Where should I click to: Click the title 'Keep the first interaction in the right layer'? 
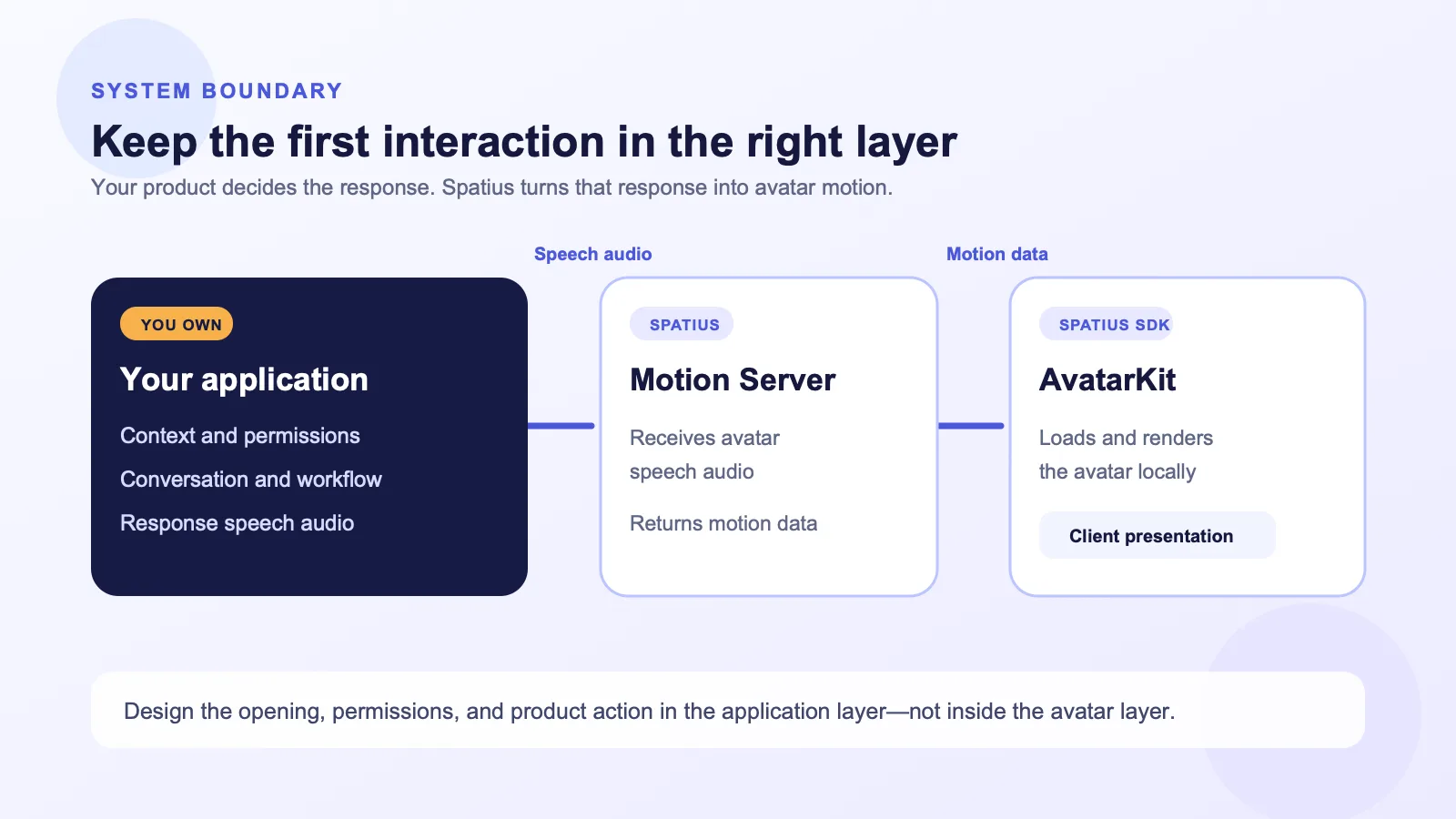coord(524,142)
